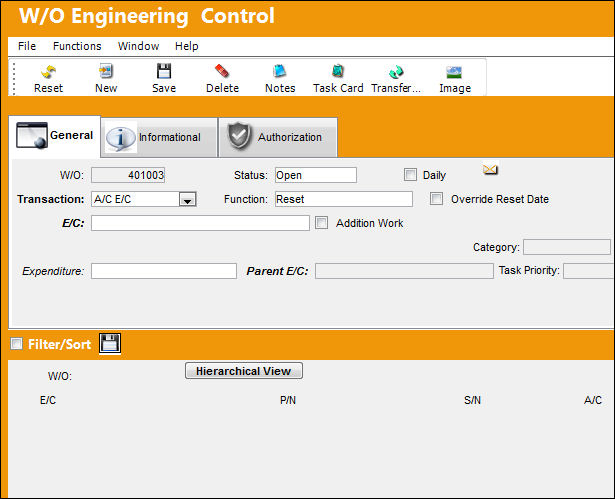Click the italic Expenditure label
The image size is (615, 499).
[53, 271]
